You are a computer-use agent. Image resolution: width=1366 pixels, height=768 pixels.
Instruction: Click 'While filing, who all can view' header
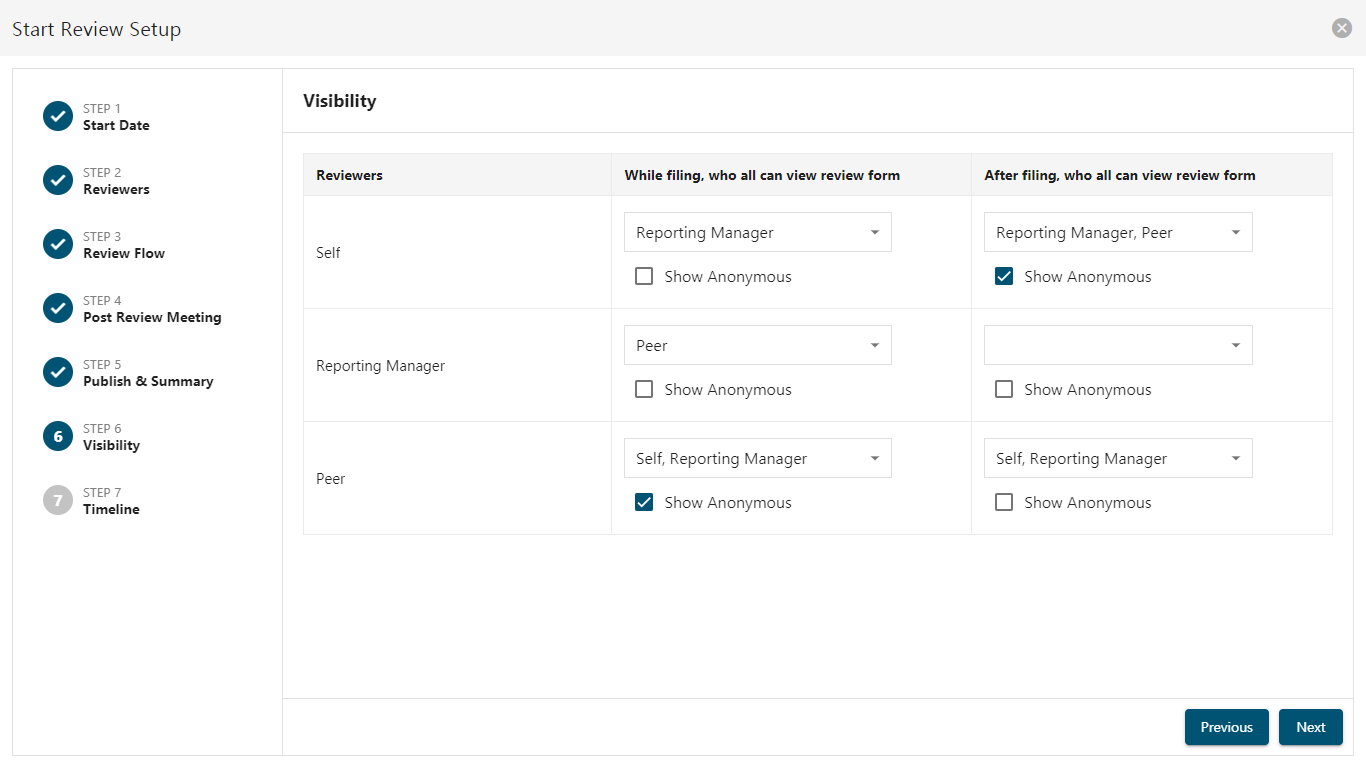[762, 175]
